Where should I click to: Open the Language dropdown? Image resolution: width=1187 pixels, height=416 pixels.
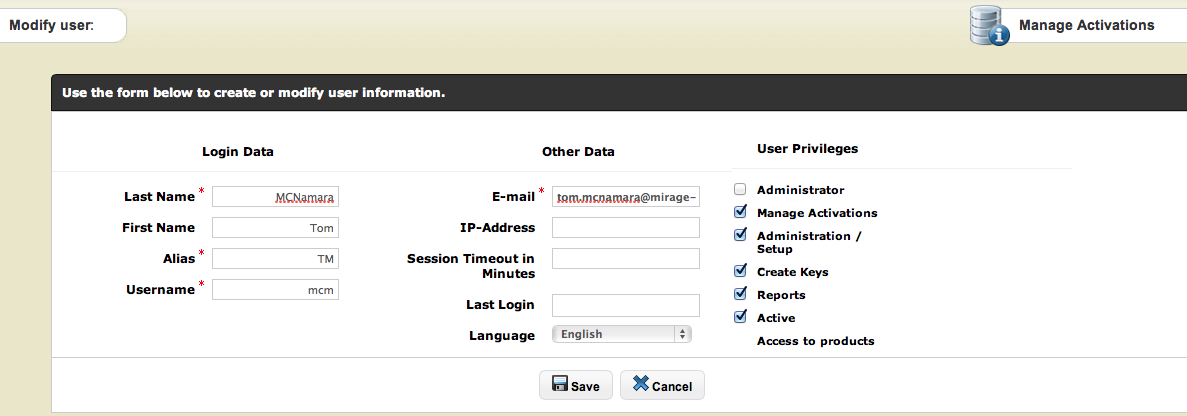coord(621,334)
